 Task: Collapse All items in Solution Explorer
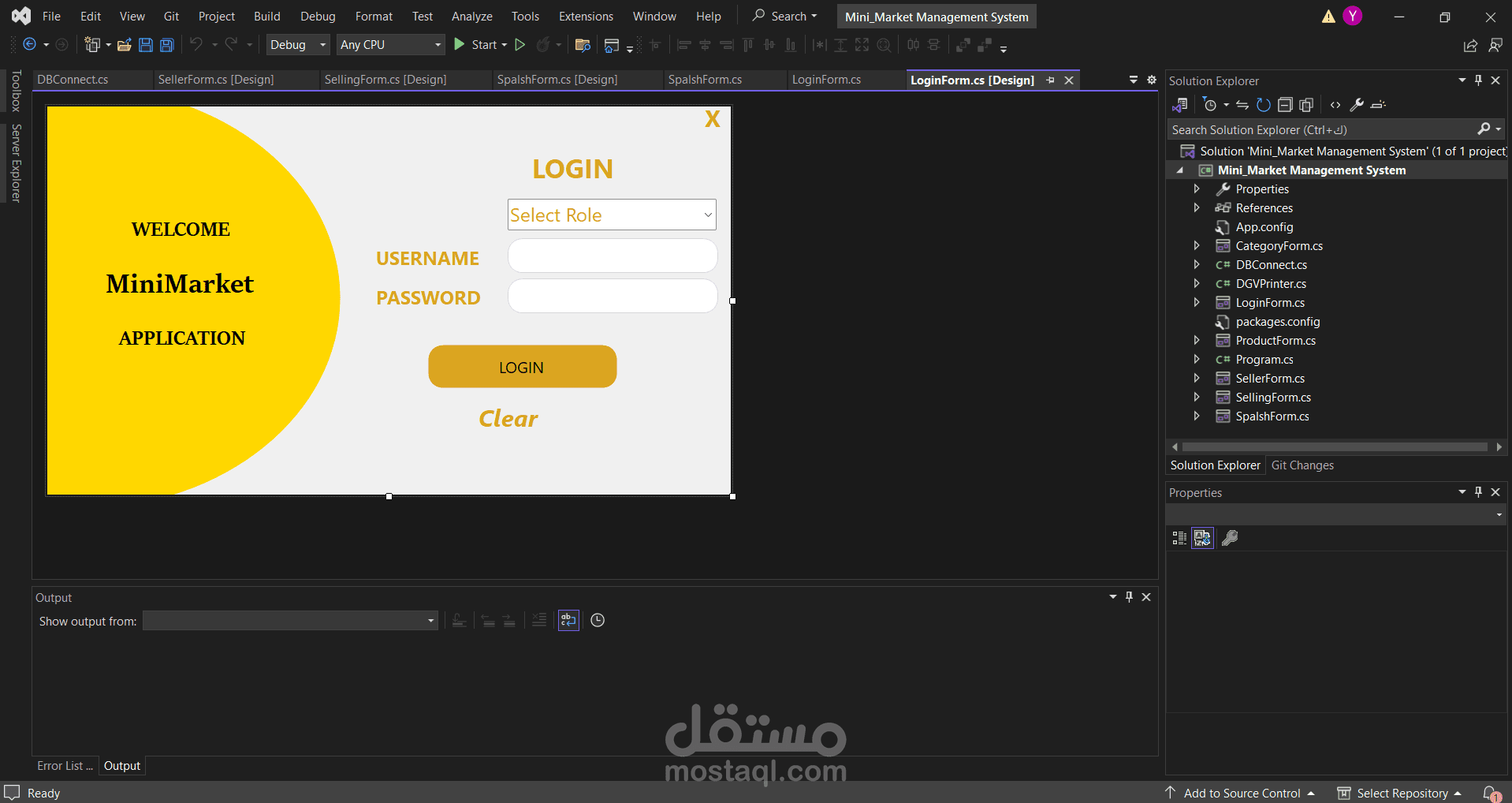[x=1285, y=105]
